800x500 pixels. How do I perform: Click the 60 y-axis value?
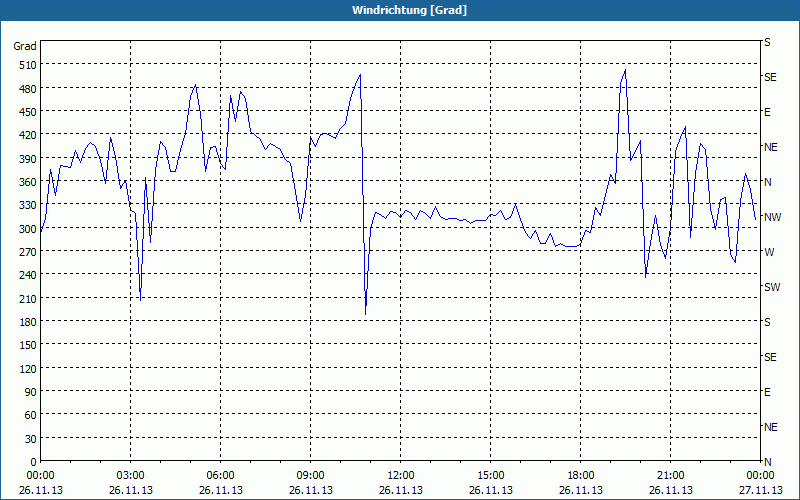coord(31,415)
